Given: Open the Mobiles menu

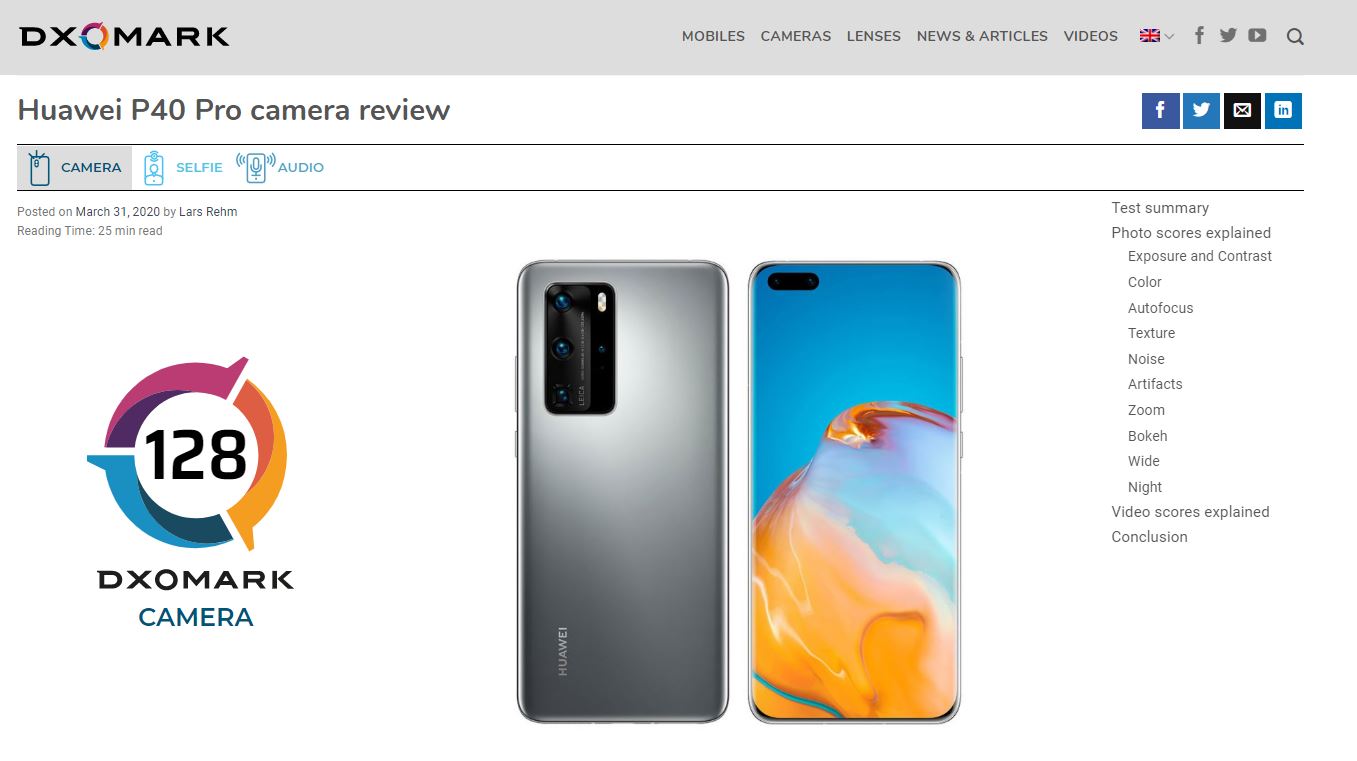Looking at the screenshot, I should (713, 36).
